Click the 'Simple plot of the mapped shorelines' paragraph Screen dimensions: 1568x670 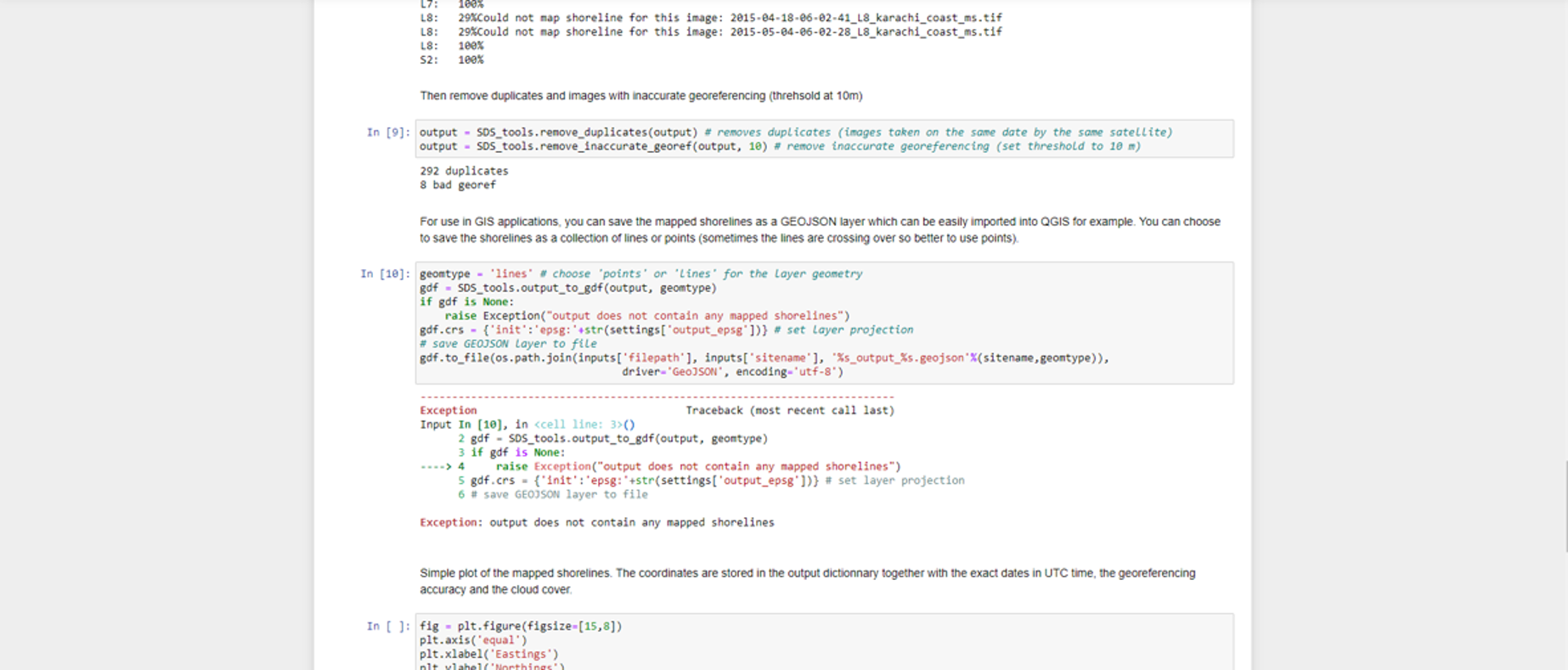[x=807, y=581]
